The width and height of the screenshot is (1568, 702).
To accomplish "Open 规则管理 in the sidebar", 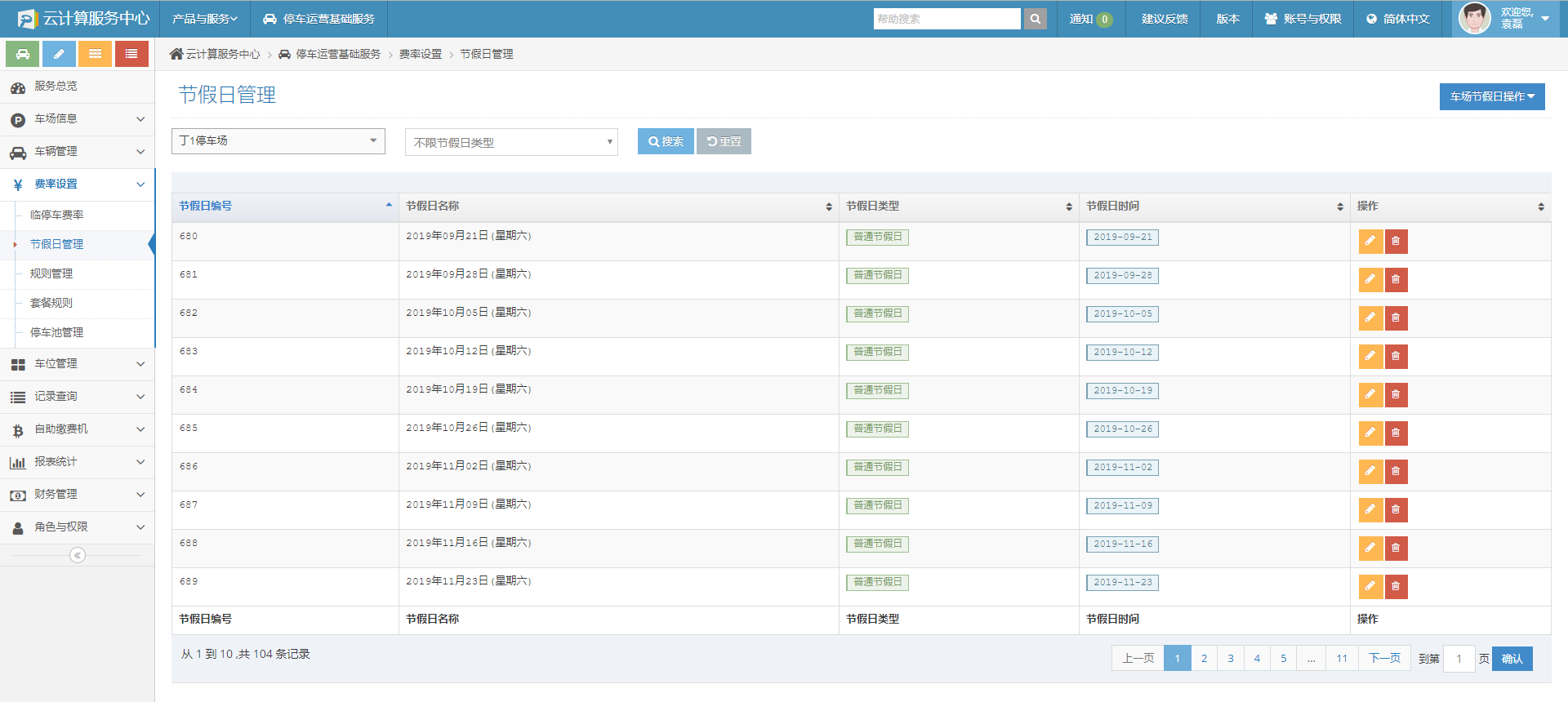I will click(51, 273).
